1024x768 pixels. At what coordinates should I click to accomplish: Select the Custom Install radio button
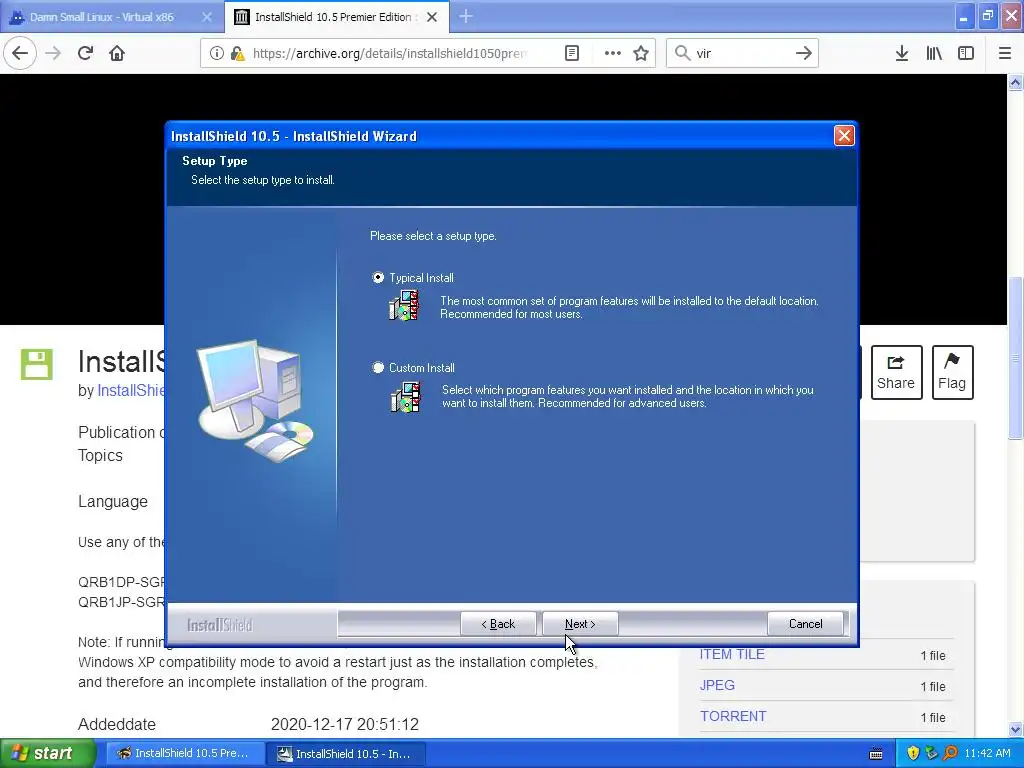click(x=378, y=368)
